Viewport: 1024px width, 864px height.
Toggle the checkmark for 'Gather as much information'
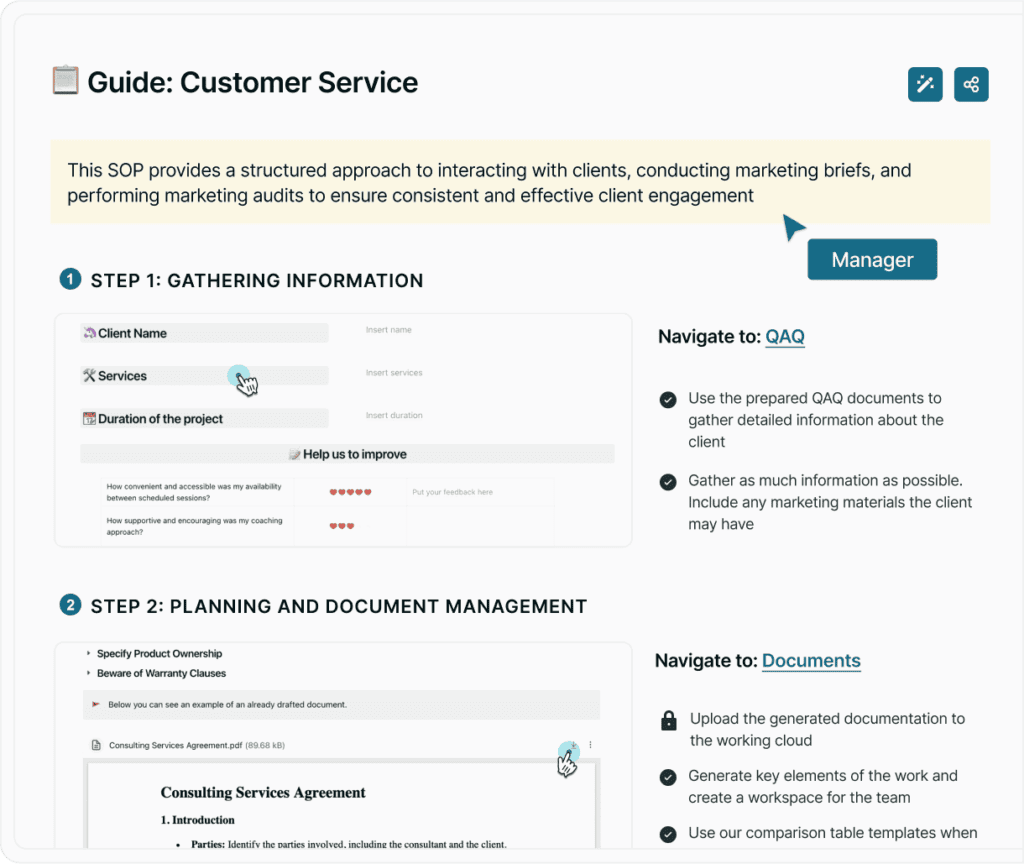(667, 482)
